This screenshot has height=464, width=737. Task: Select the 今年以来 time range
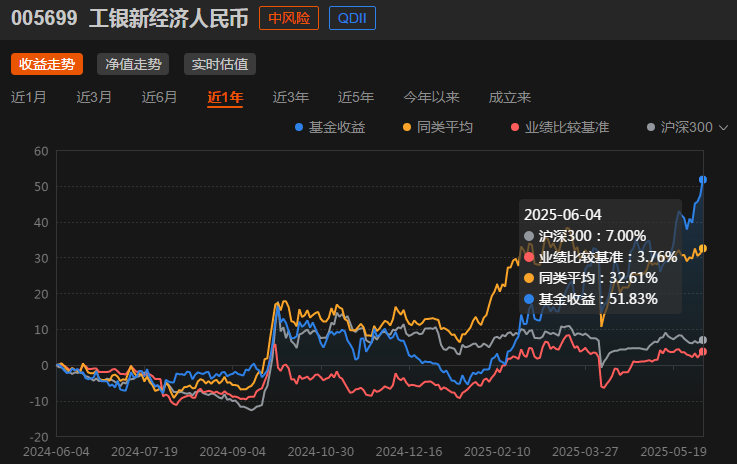(431, 97)
